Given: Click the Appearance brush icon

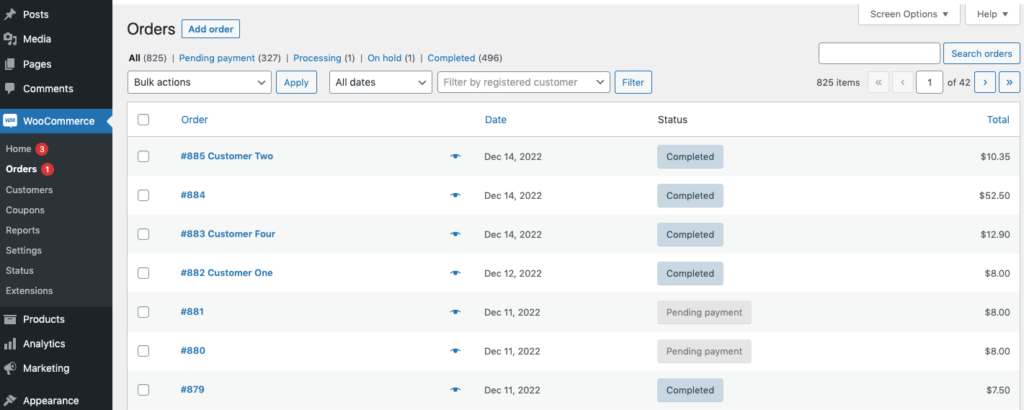Looking at the screenshot, I should pyautogui.click(x=10, y=400).
